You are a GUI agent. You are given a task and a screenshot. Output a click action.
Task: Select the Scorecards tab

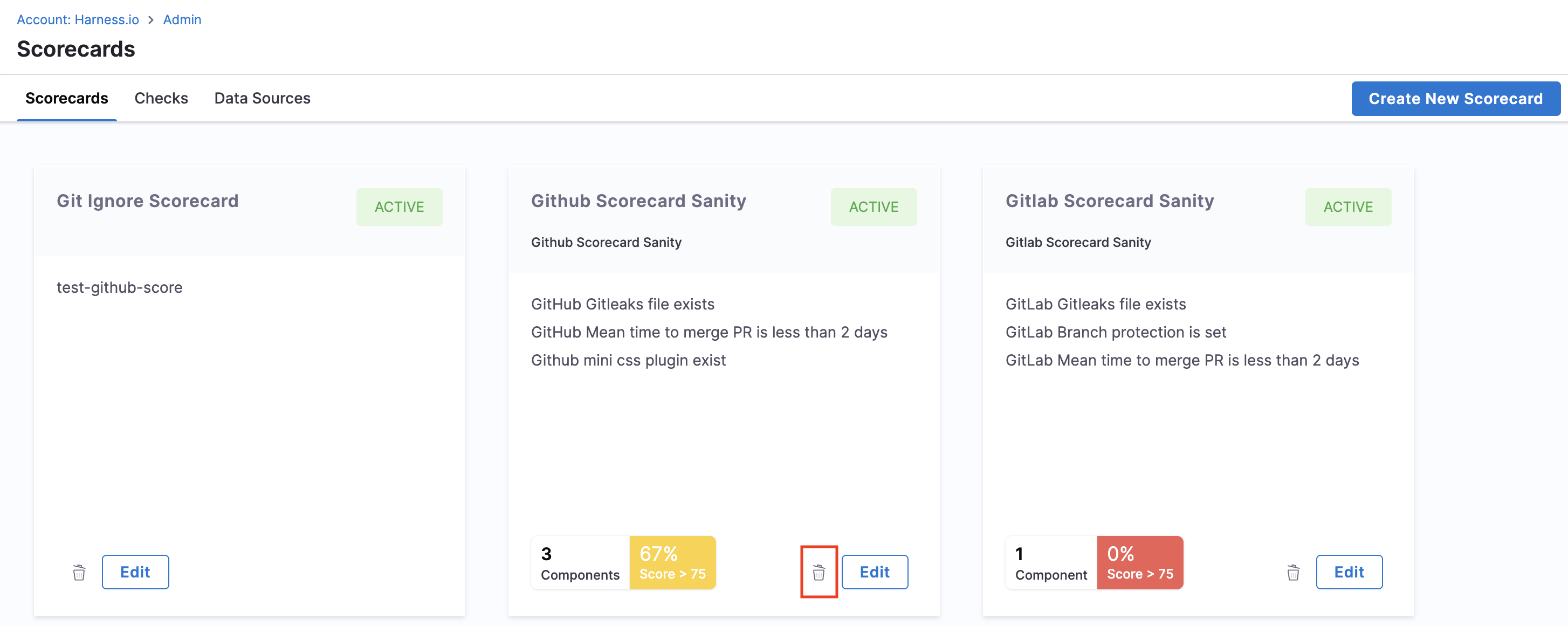(x=67, y=98)
